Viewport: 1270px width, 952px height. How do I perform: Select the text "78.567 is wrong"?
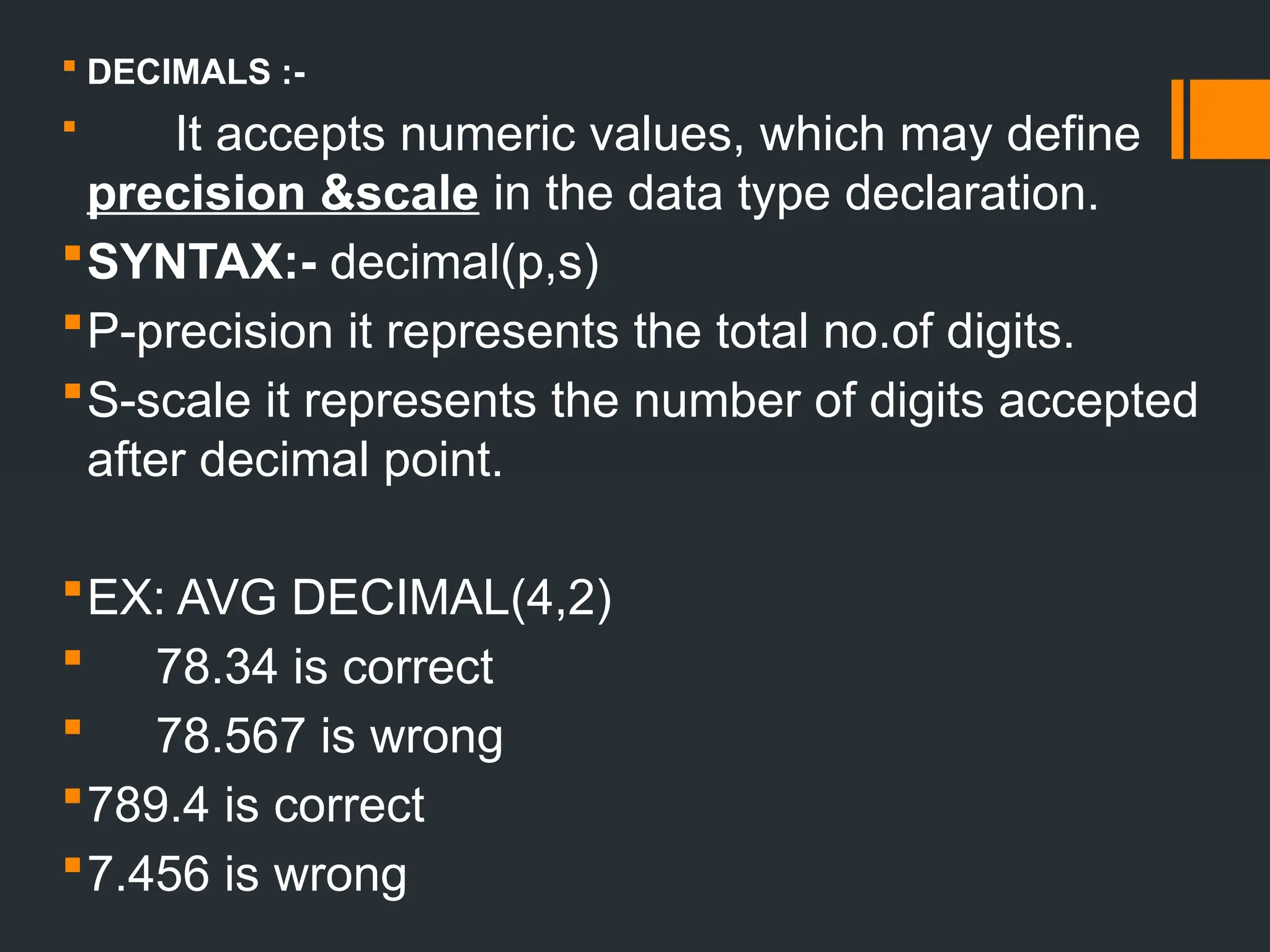(329, 738)
